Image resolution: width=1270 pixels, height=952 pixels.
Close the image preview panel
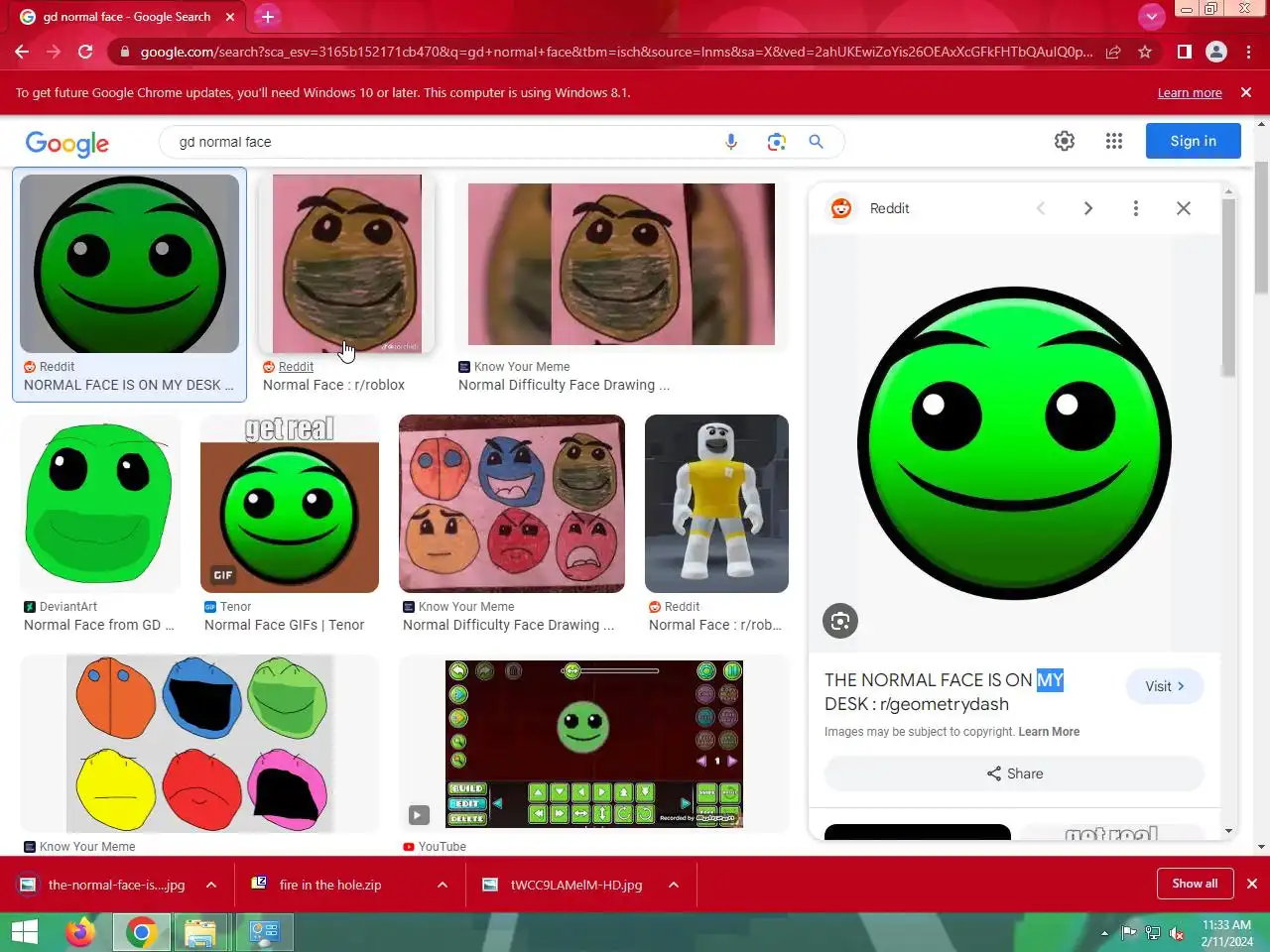coord(1184,208)
